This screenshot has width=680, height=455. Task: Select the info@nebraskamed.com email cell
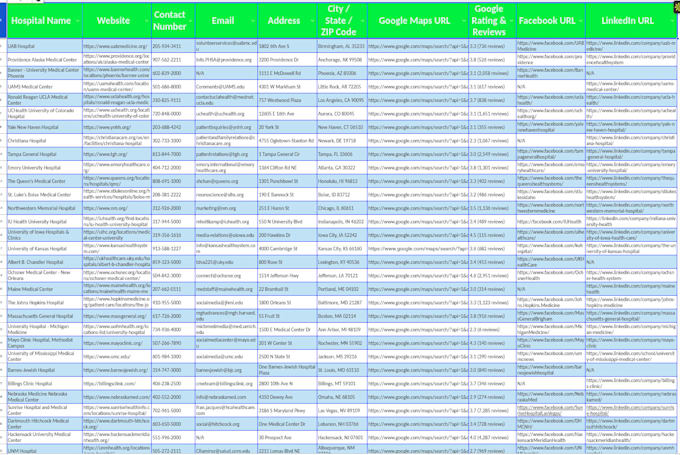click(x=226, y=397)
